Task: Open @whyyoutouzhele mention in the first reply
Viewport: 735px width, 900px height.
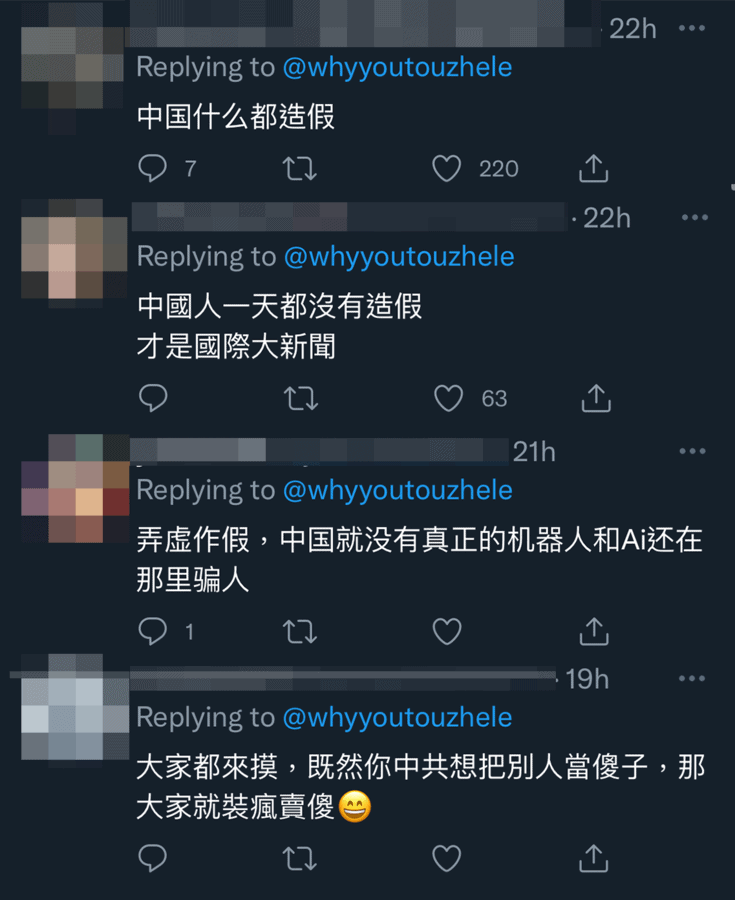Action: [398, 68]
